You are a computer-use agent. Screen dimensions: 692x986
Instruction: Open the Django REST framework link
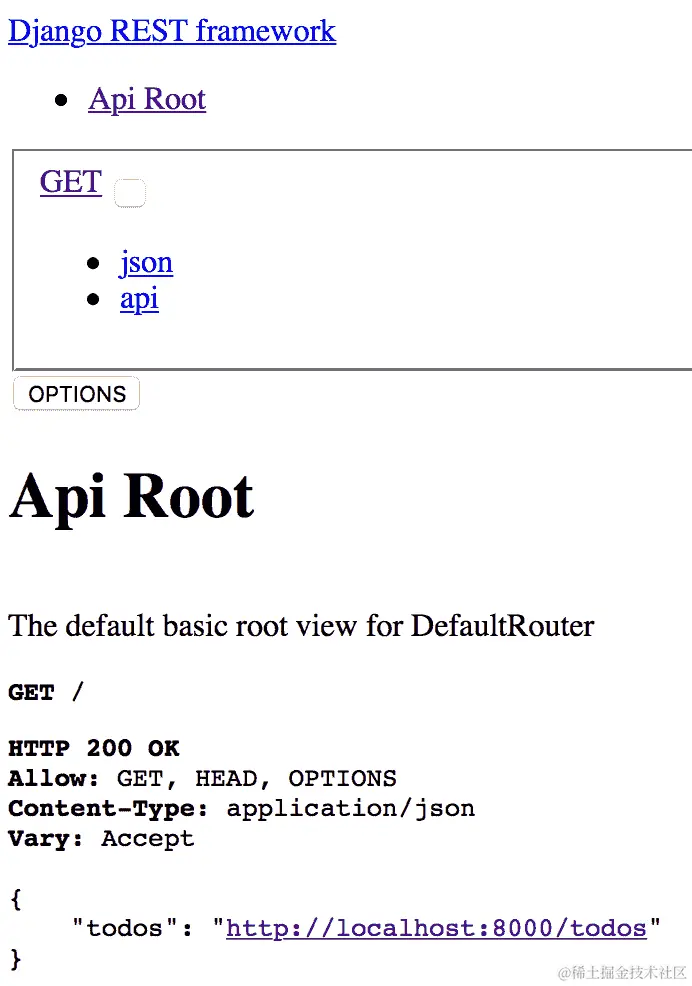click(172, 31)
